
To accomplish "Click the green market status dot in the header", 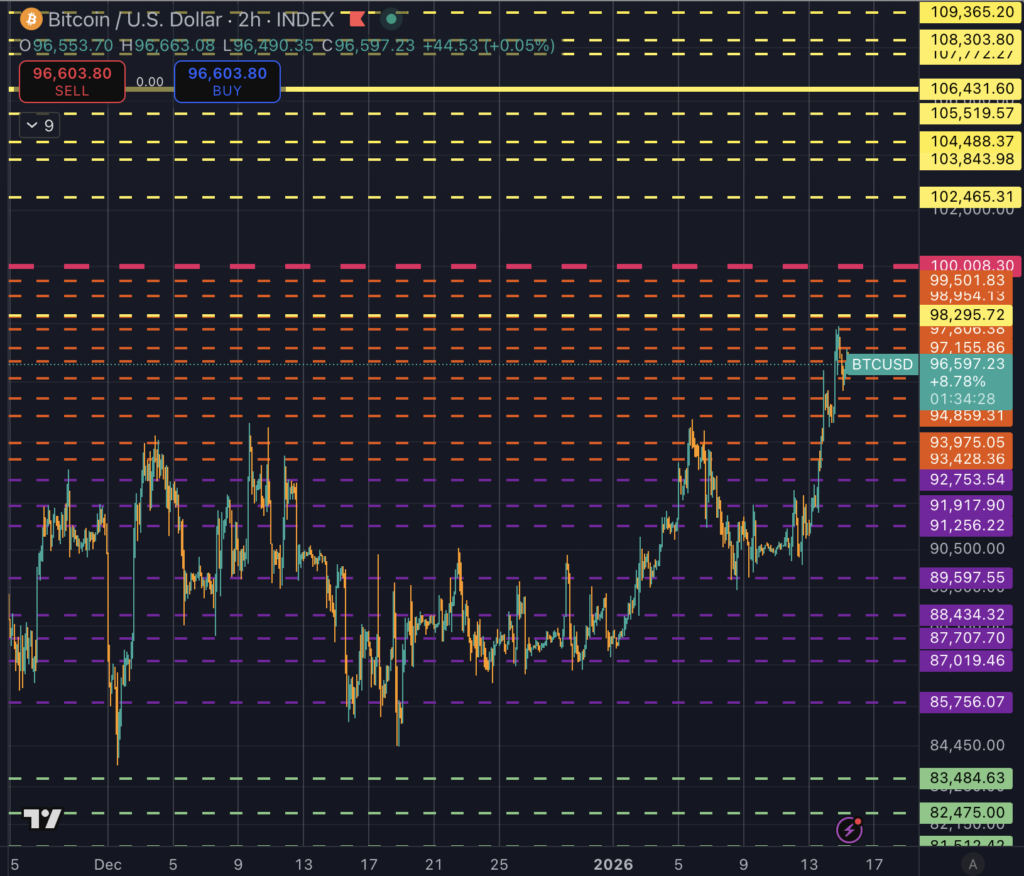I will click(x=390, y=18).
